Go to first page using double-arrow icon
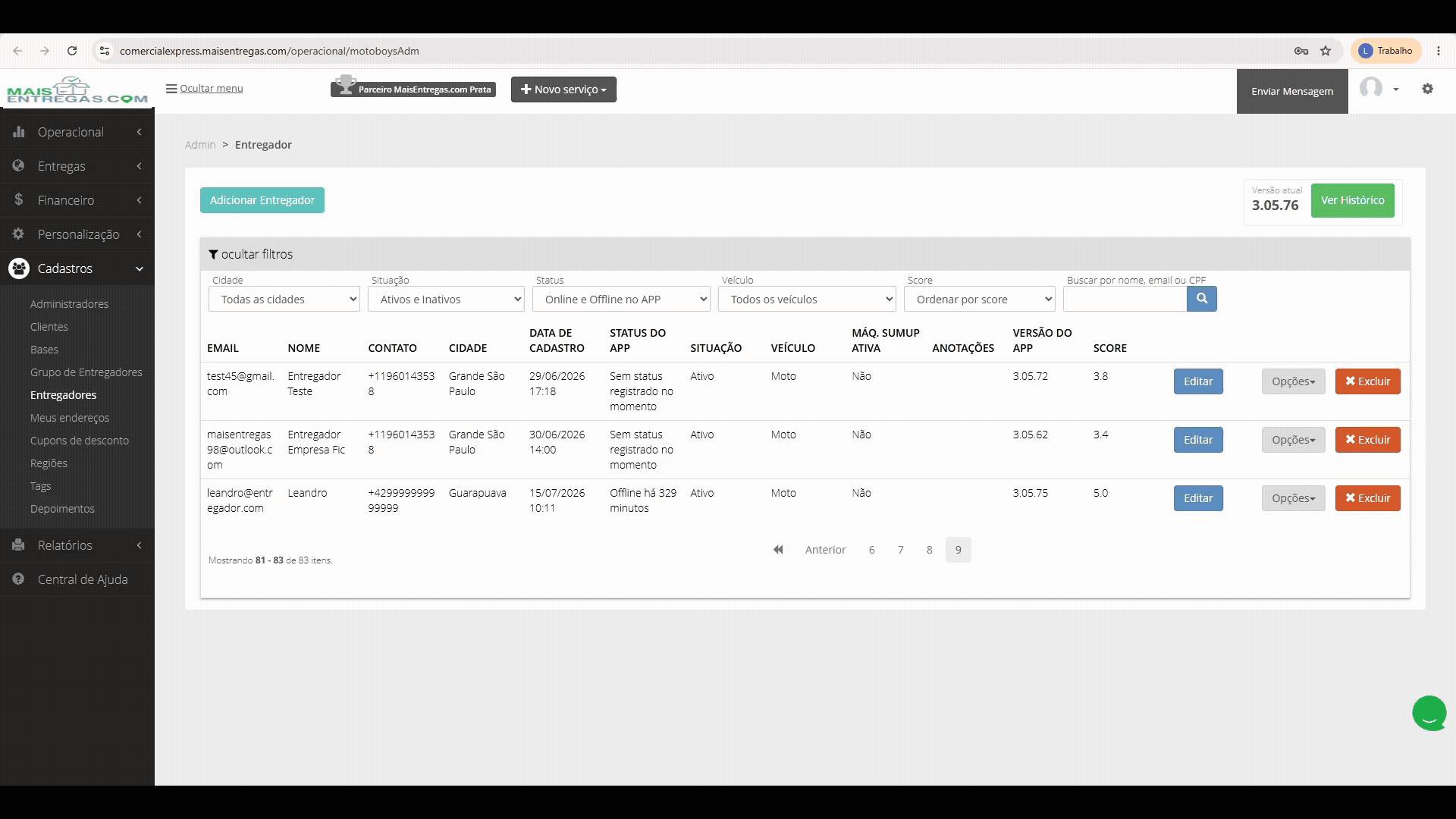Screen dimensions: 1456x819 [778, 550]
